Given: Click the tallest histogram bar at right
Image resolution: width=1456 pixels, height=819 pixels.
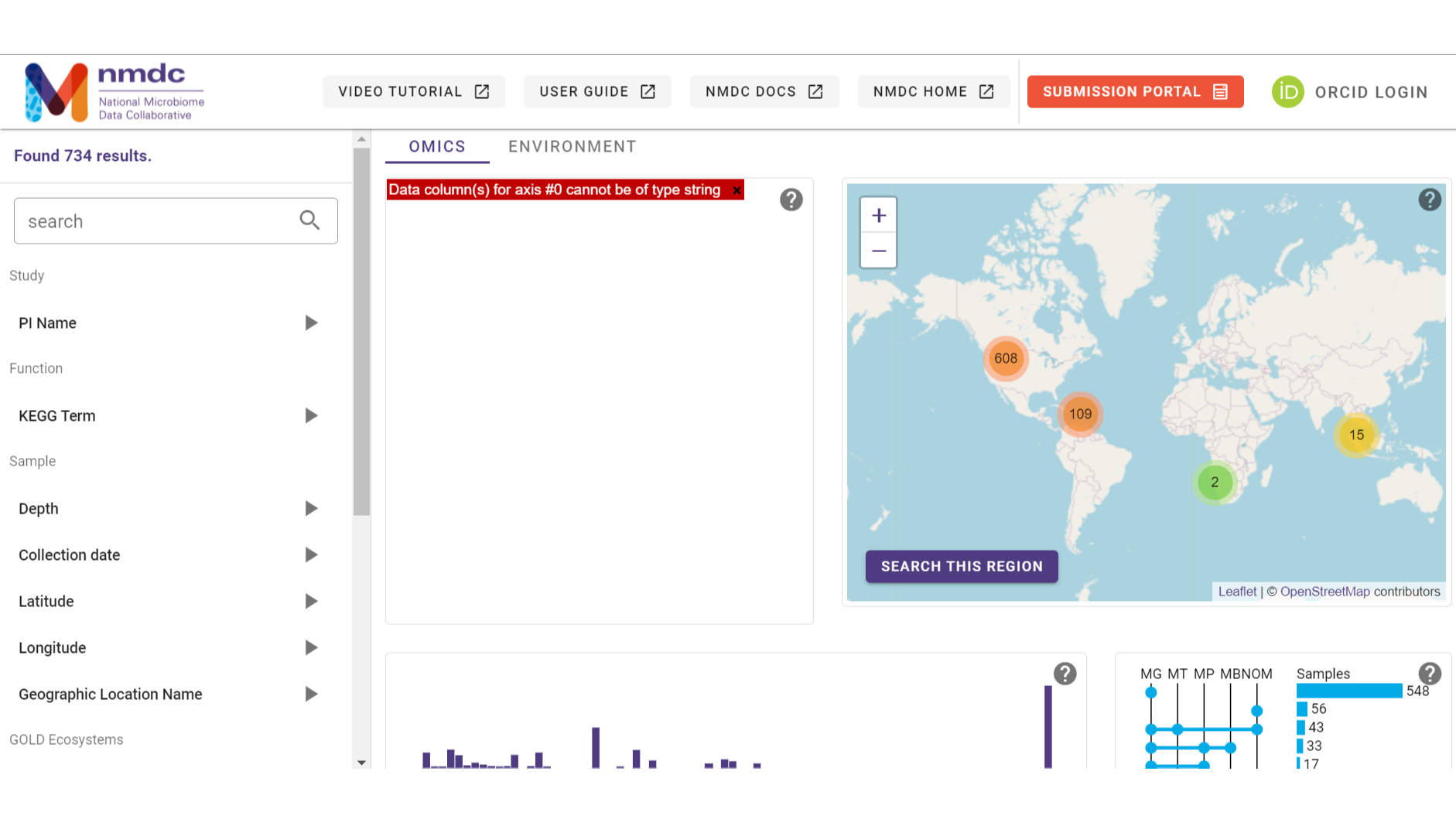Looking at the screenshot, I should [1048, 727].
